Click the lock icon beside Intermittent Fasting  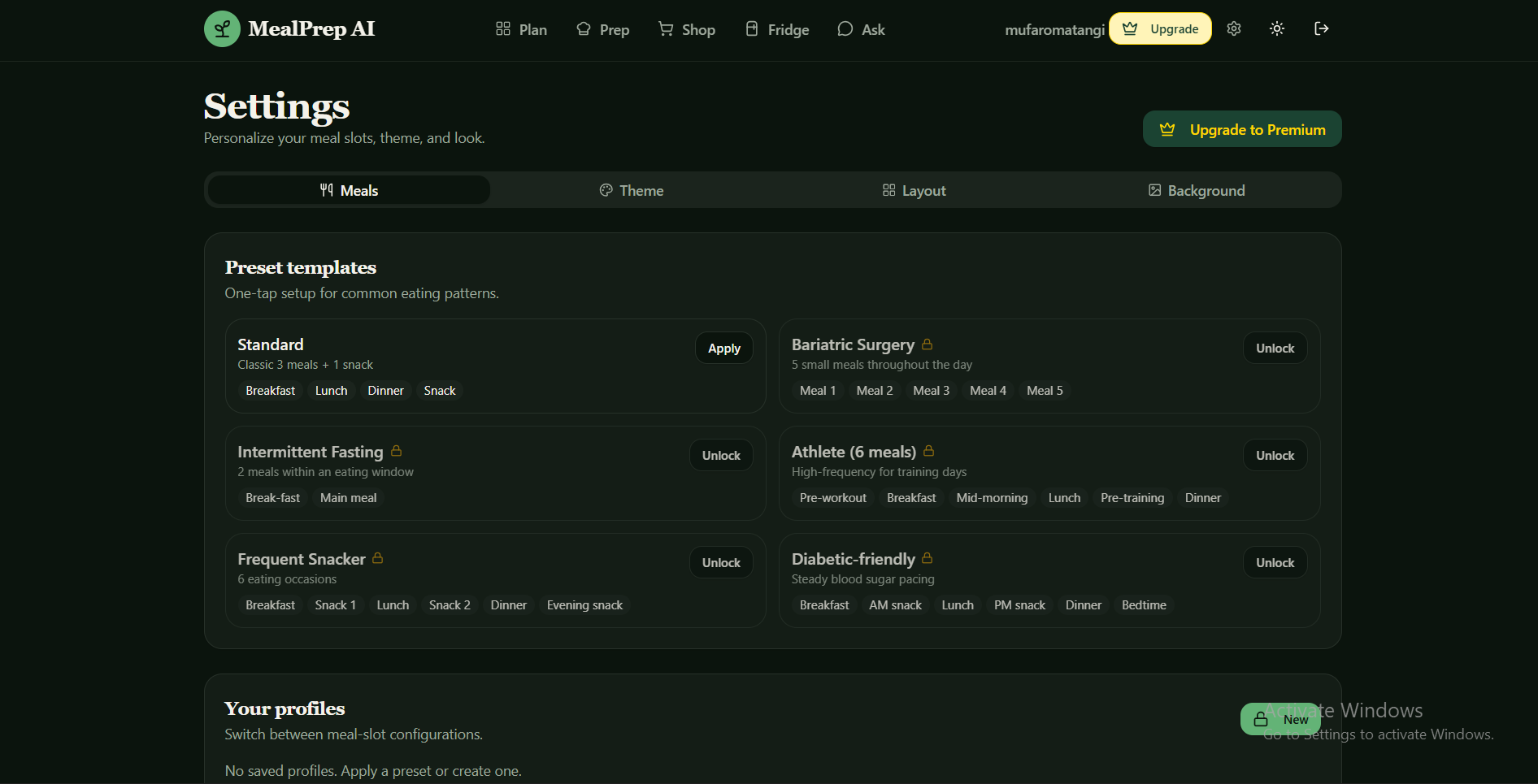pos(397,450)
